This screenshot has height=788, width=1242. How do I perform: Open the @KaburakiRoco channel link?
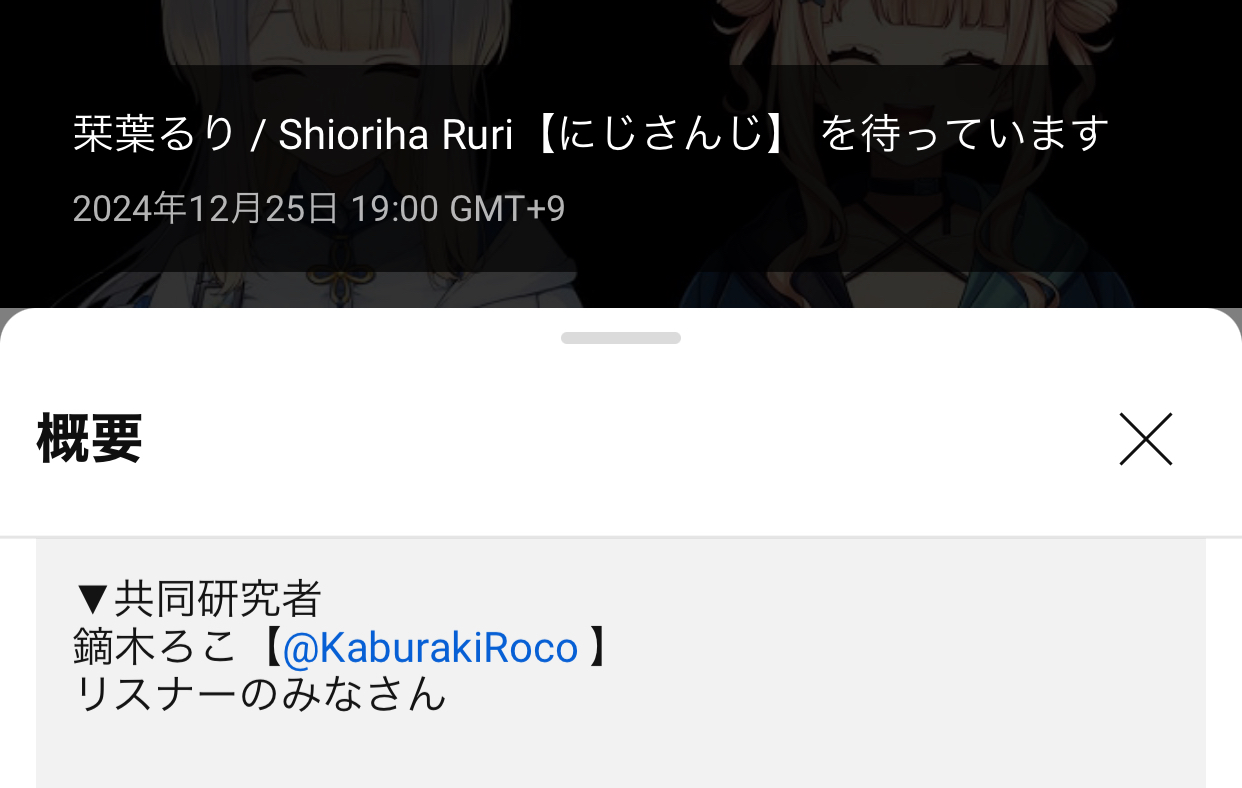(x=430, y=648)
